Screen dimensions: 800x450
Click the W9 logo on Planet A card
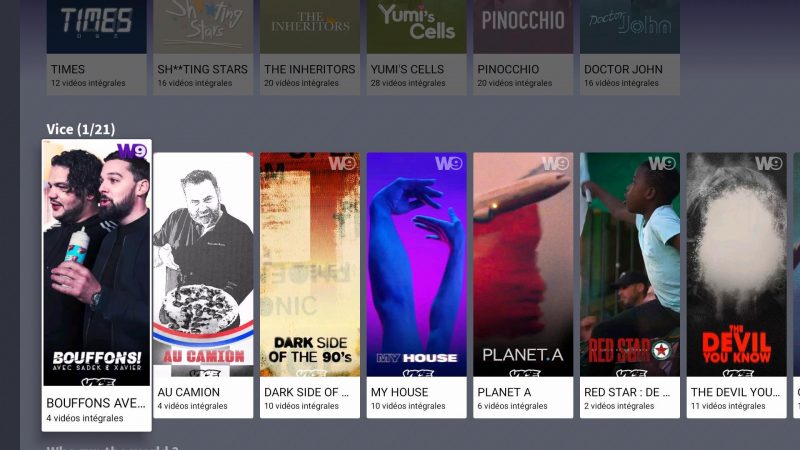pyautogui.click(x=555, y=163)
